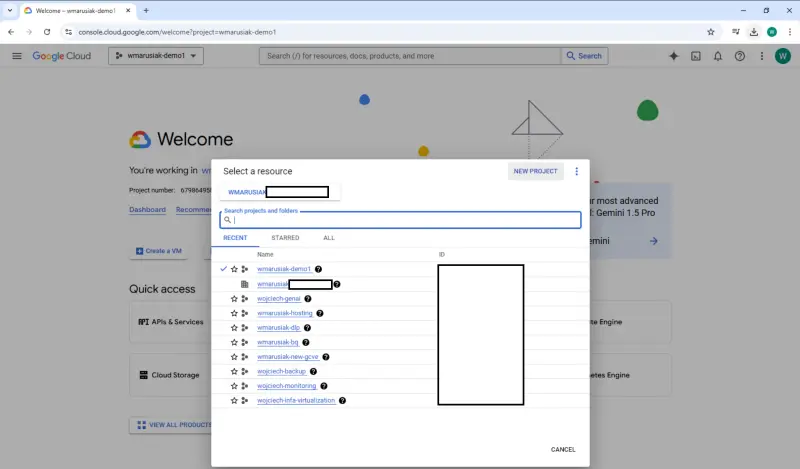Viewport: 800px width, 469px height.
Task: Click the Google Cloud logo
Action: 62,56
